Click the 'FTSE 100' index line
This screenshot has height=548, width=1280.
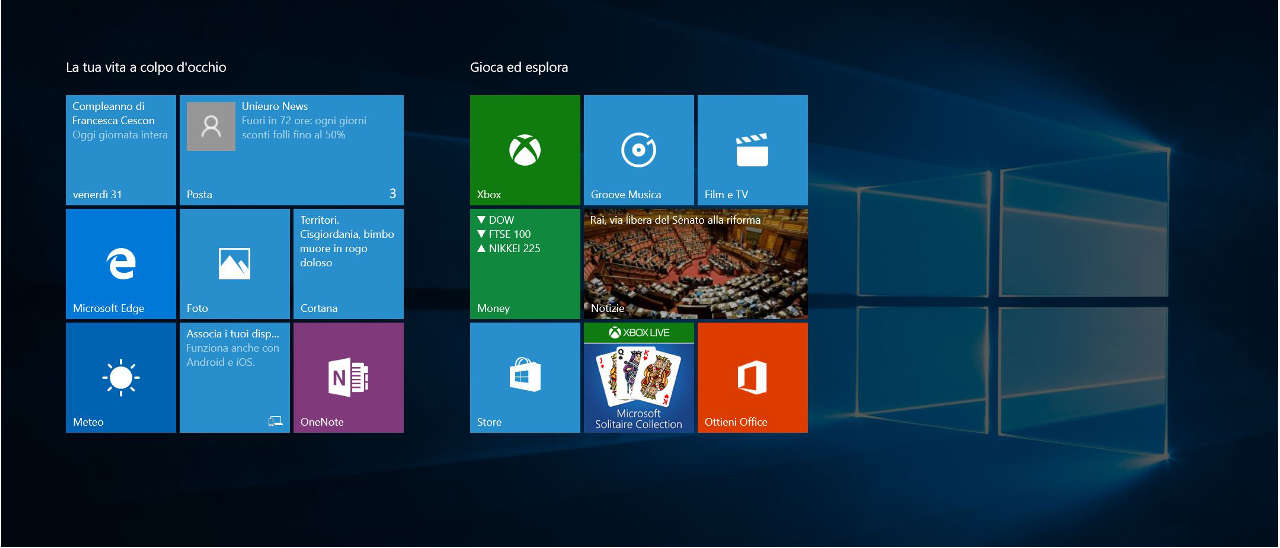pyautogui.click(x=504, y=234)
